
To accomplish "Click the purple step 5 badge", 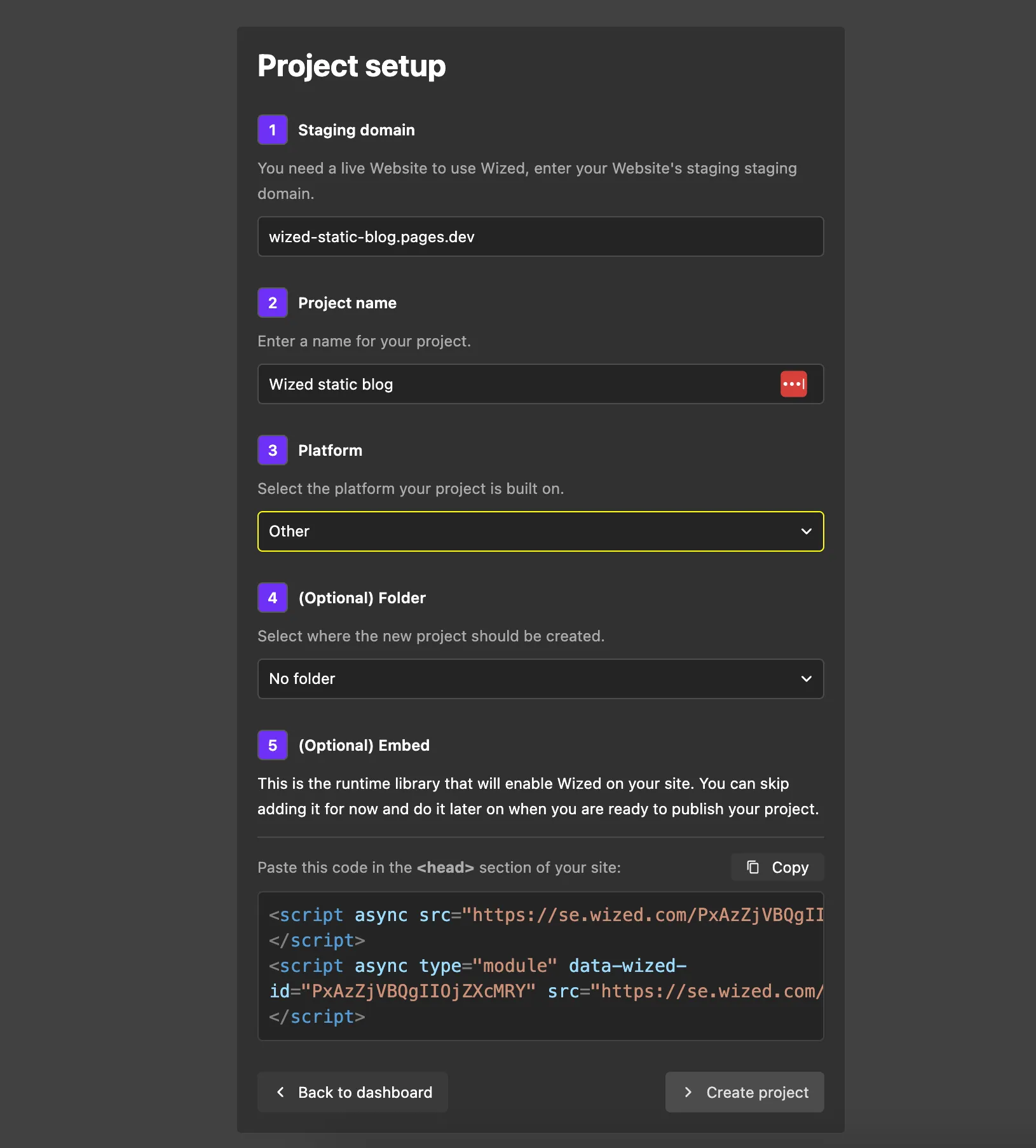I will pyautogui.click(x=273, y=745).
